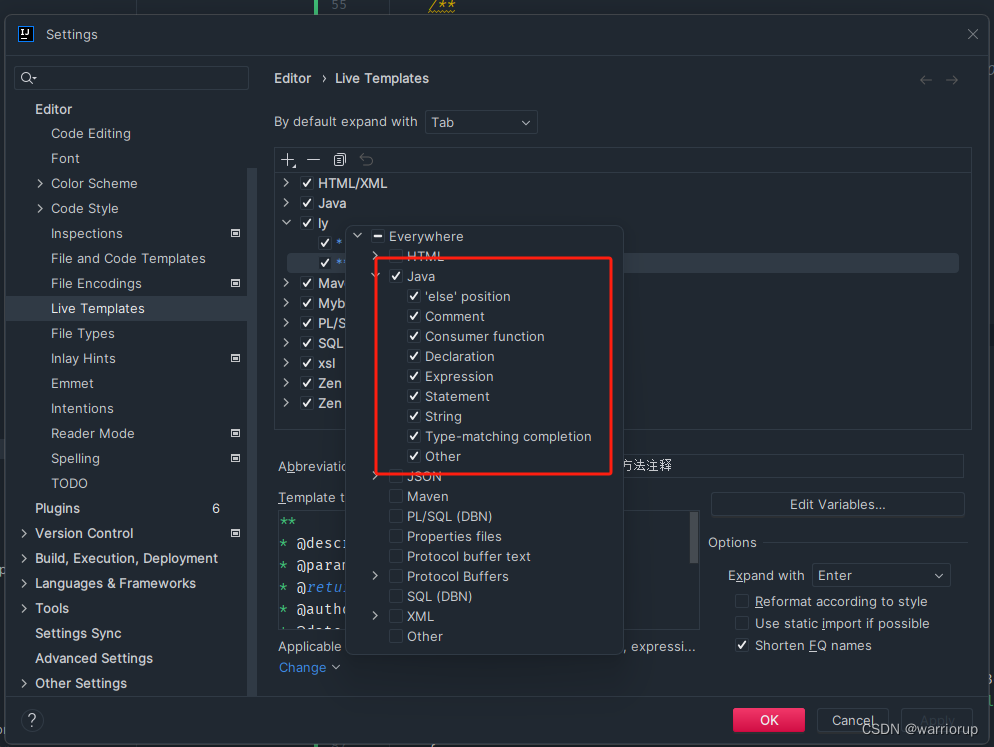
Task: Navigate back with the left arrow
Action: 926,80
